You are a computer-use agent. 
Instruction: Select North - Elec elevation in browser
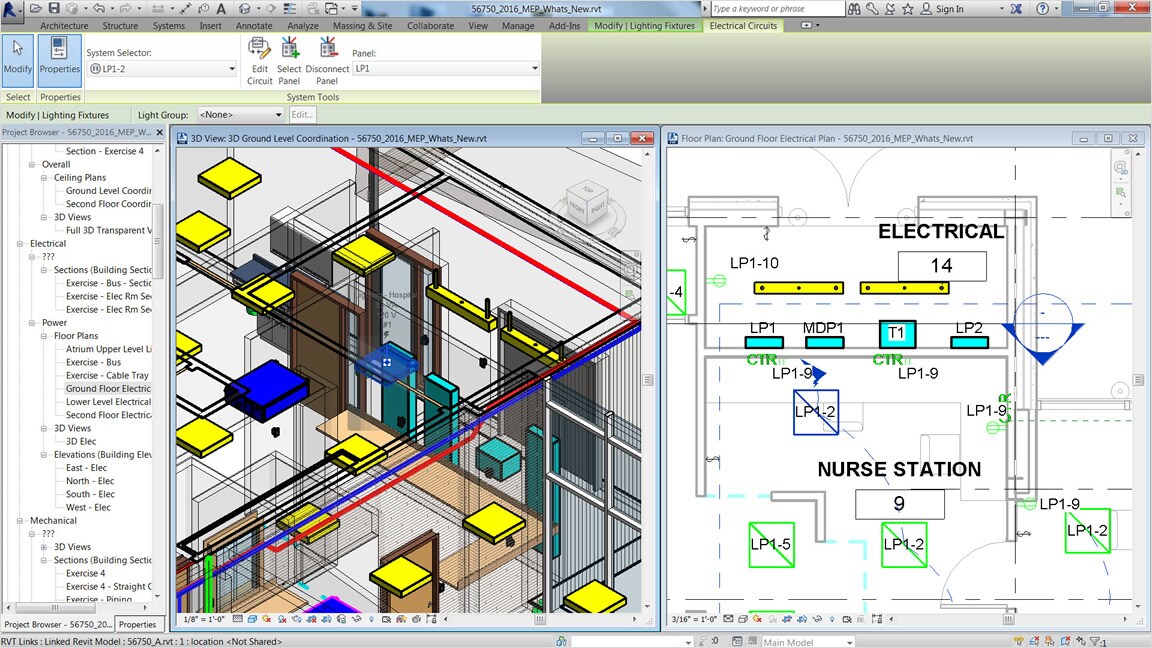[90, 481]
